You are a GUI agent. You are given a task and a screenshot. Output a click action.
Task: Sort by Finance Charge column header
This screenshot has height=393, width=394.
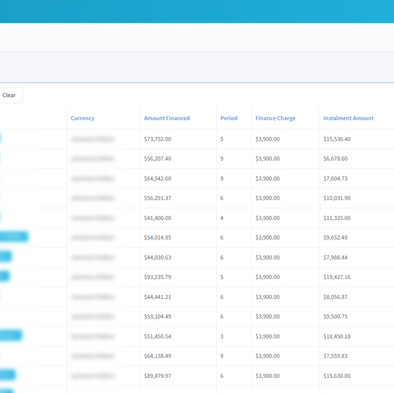[275, 118]
